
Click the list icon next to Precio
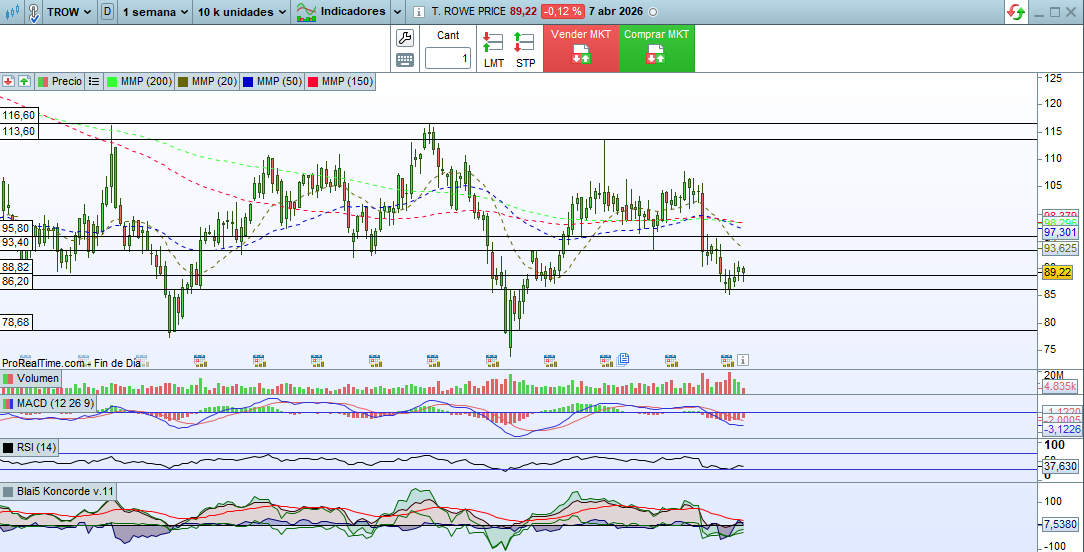pos(94,82)
